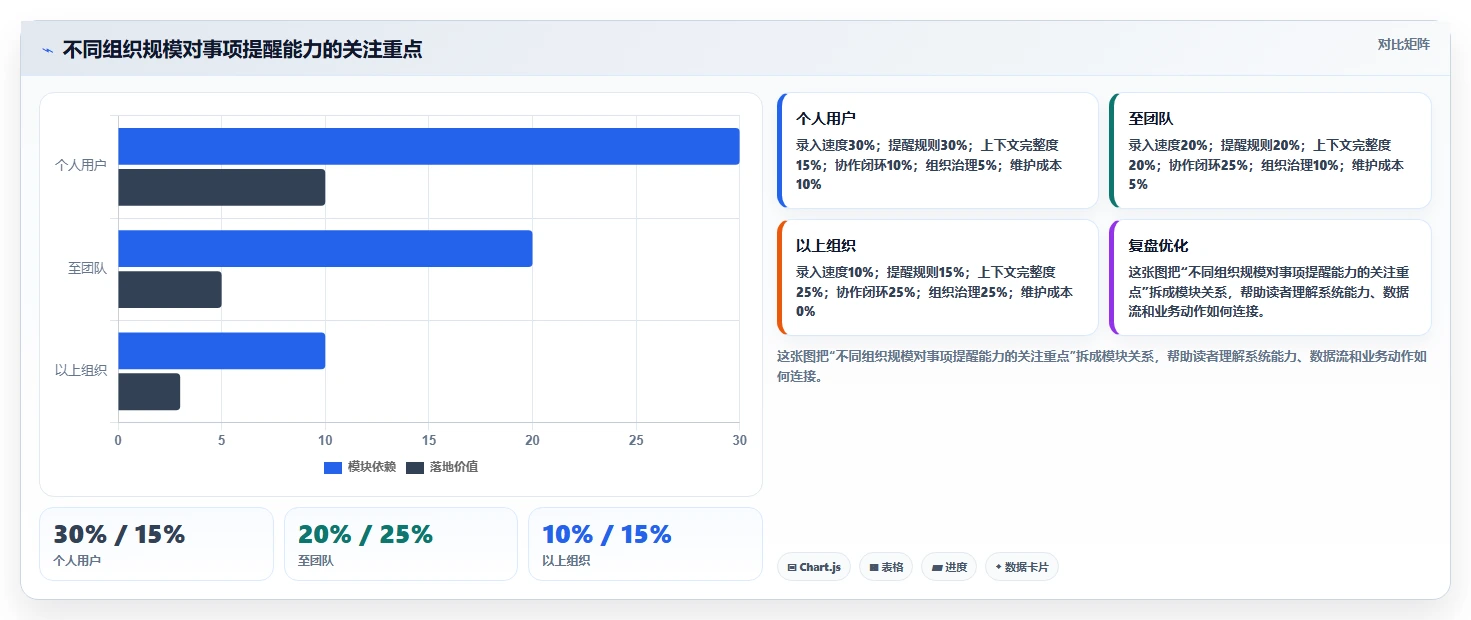Click the dark 落地价值 bar for 个人用户
This screenshot has height=620, width=1471.
tap(222, 187)
